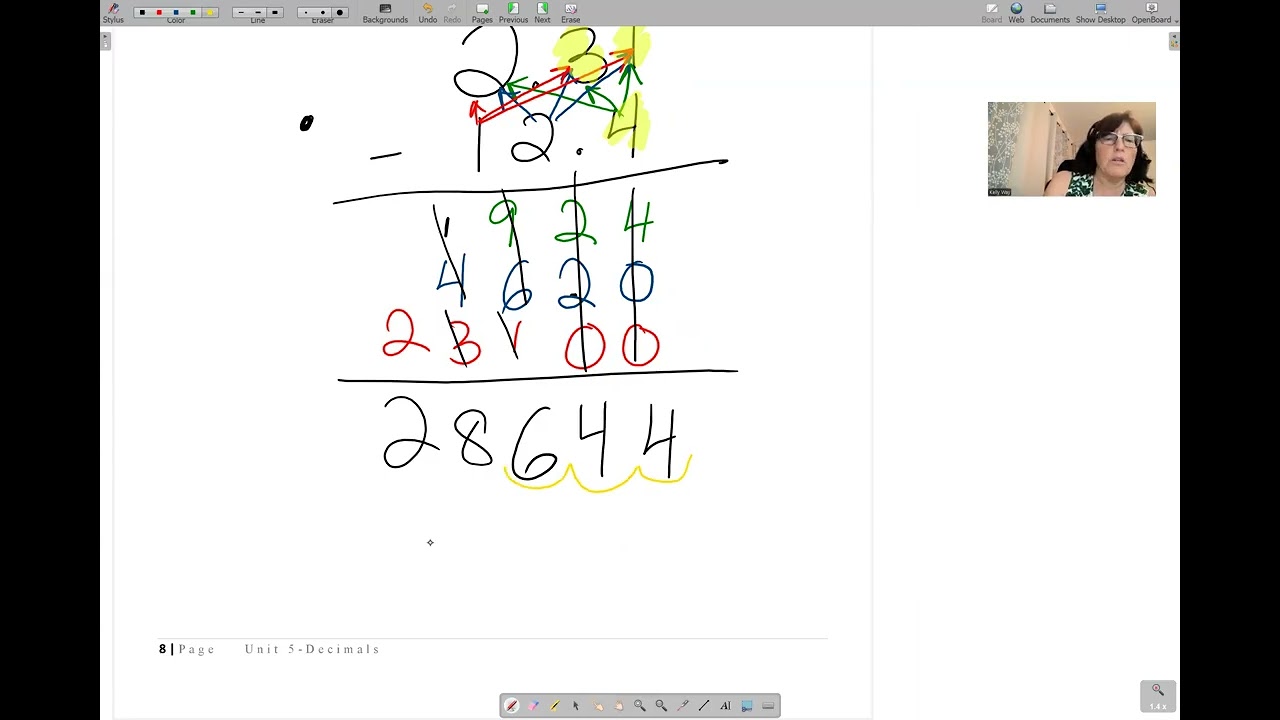Choose the medium line width
The height and width of the screenshot is (720, 1280).
coord(257,12)
